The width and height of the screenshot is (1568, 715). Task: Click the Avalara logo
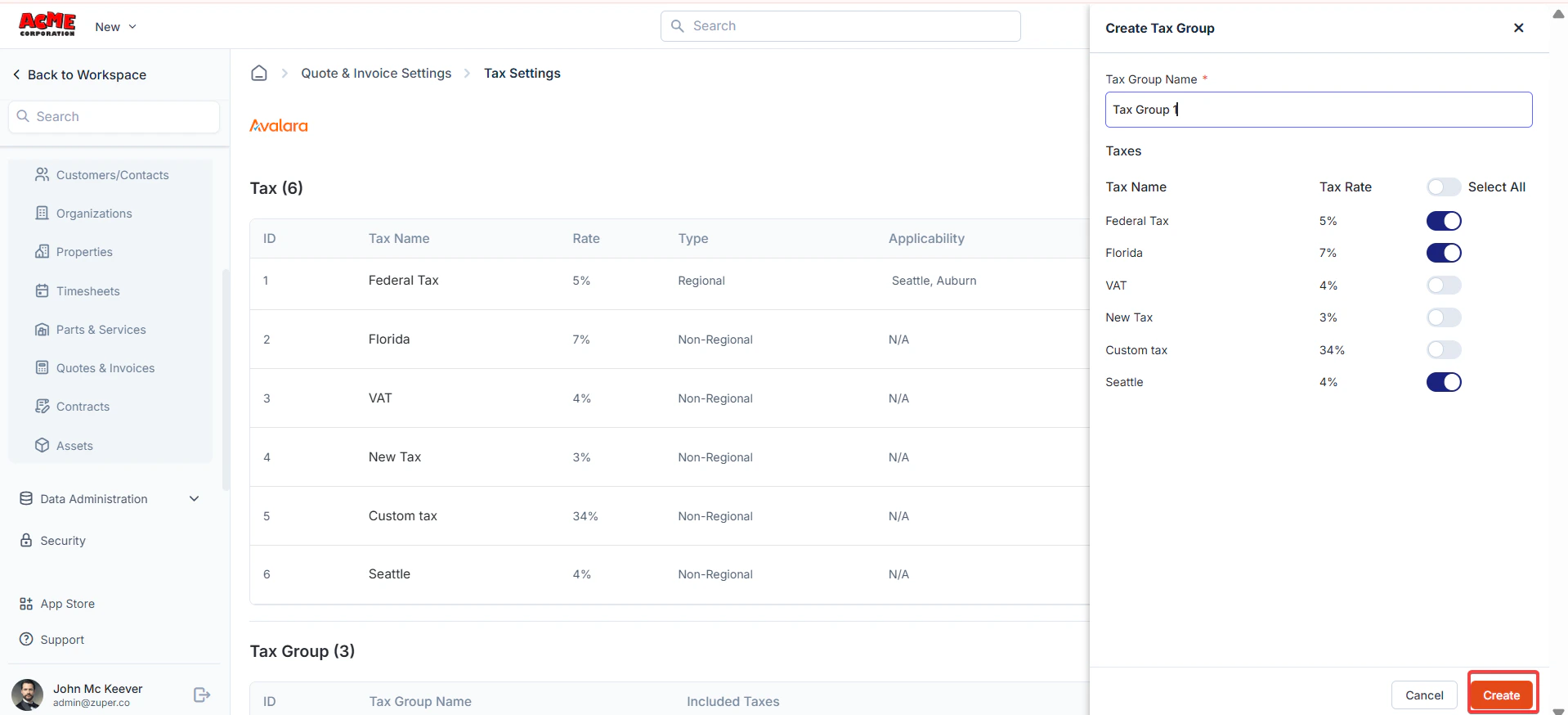279,125
